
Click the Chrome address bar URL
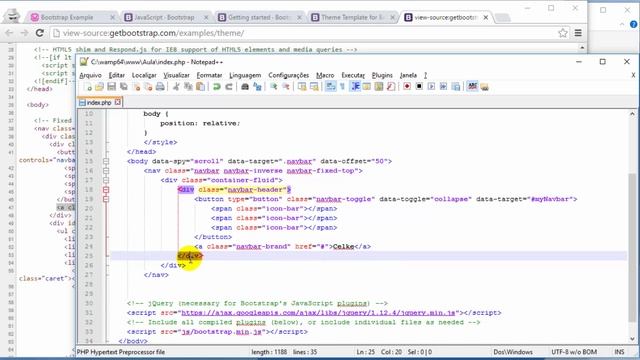coord(153,33)
